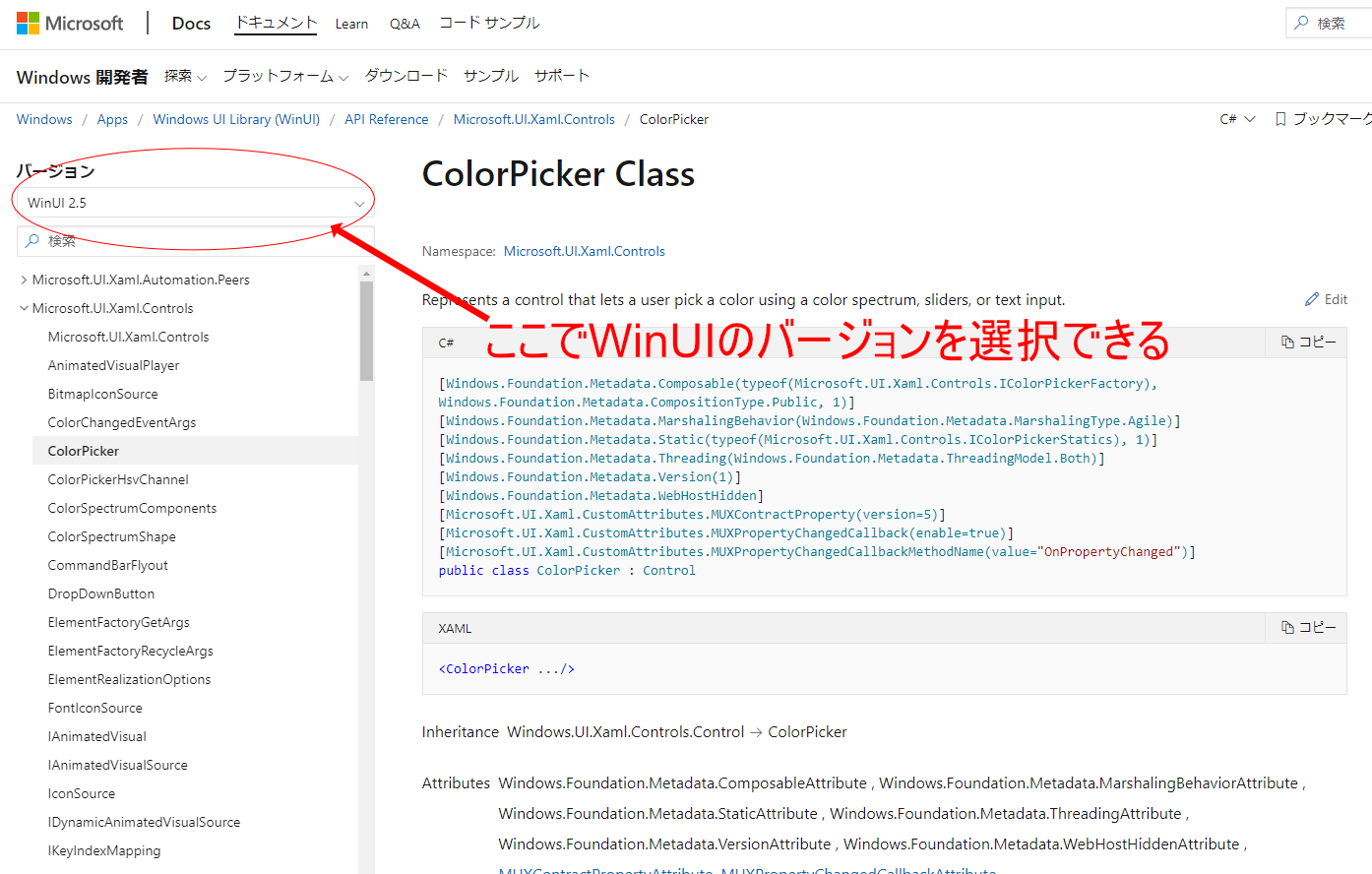1372x874 pixels.
Task: Select ElementFactoryRecycleArgs in the tree
Action: pyautogui.click(x=131, y=651)
